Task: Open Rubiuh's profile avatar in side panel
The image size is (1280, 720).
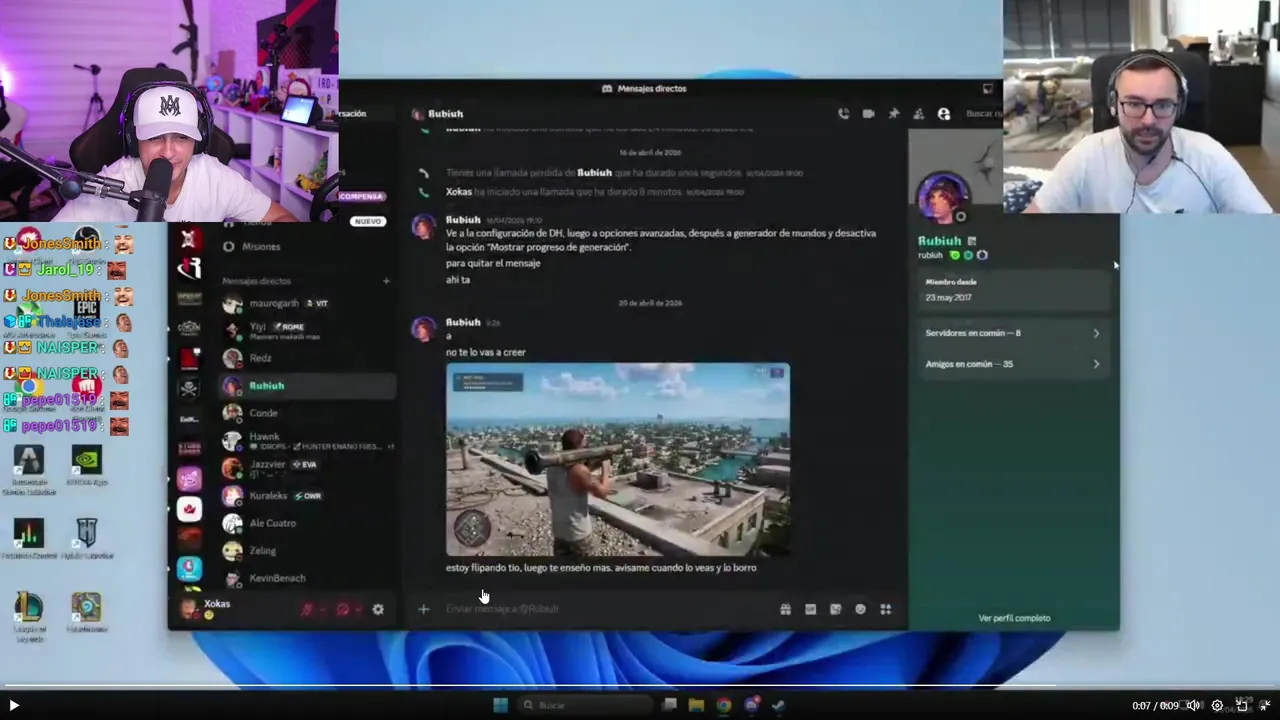Action: [x=942, y=197]
